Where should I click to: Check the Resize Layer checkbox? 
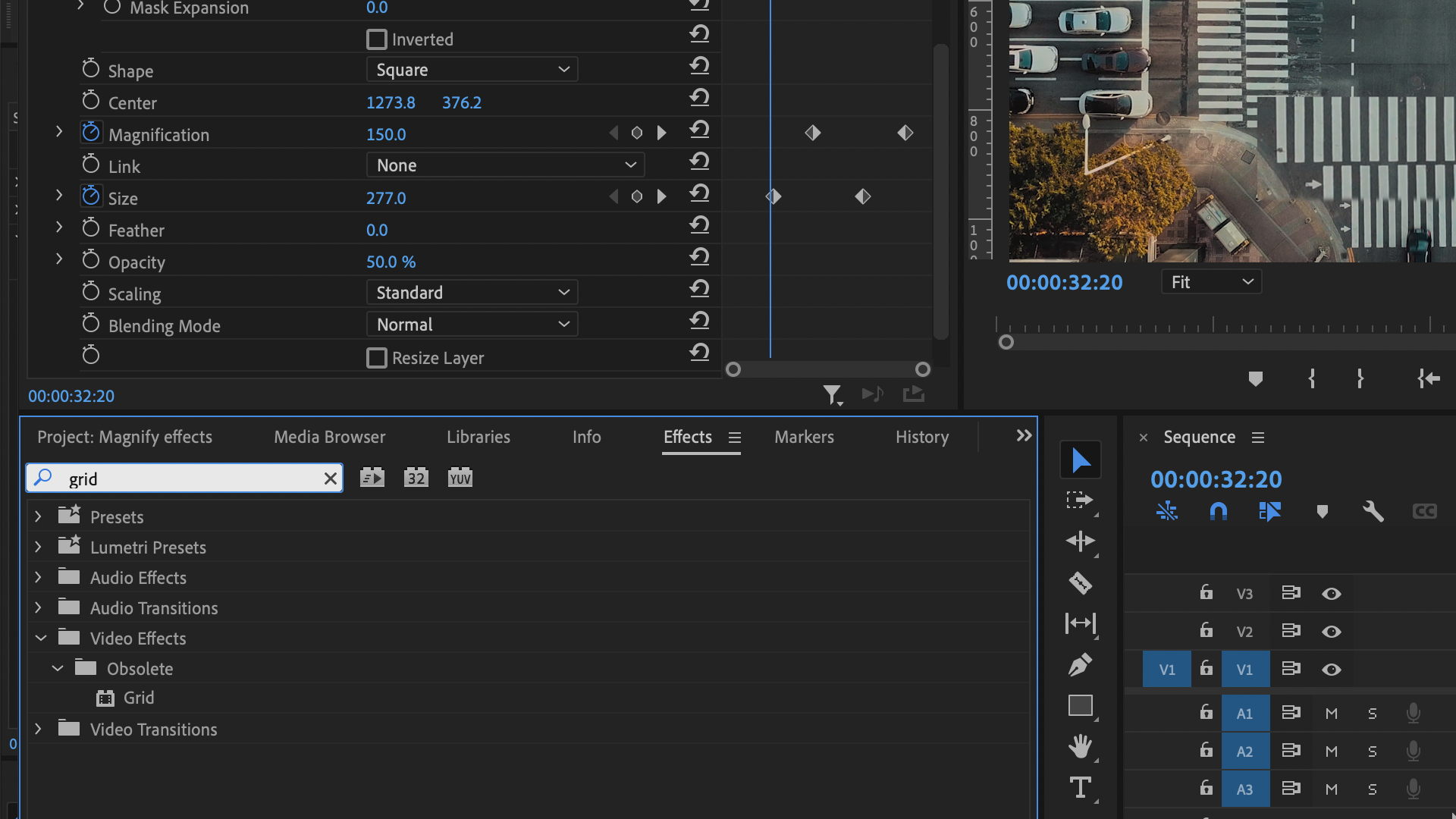pos(377,357)
